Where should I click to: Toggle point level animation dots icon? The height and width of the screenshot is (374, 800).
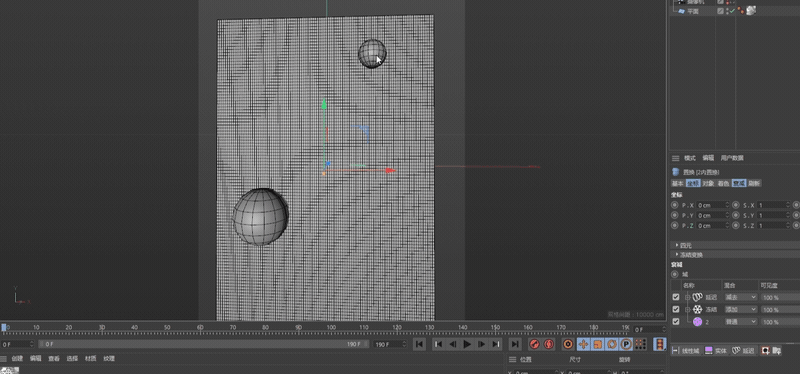[x=641, y=344]
